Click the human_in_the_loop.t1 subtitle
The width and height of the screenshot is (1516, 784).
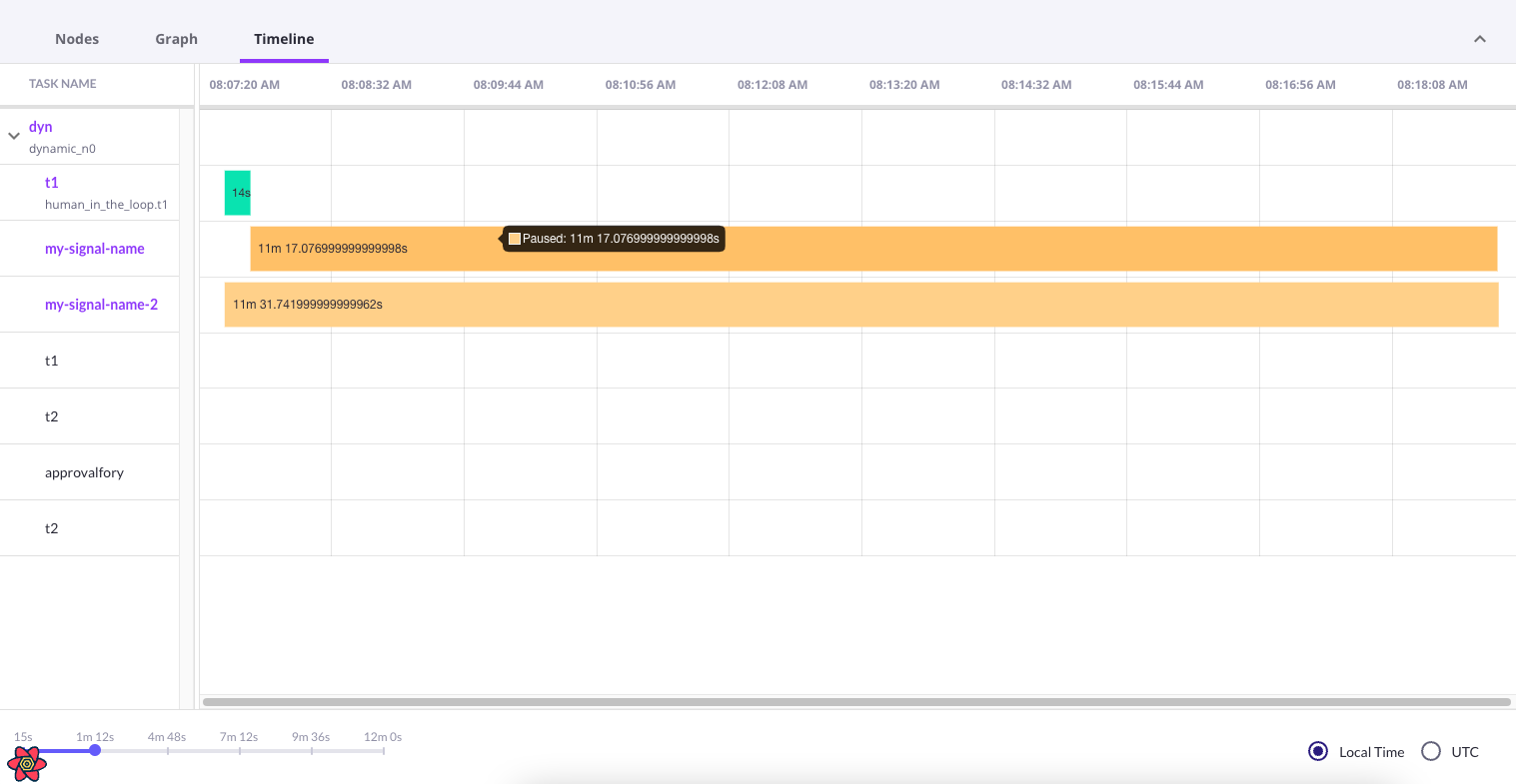click(106, 205)
